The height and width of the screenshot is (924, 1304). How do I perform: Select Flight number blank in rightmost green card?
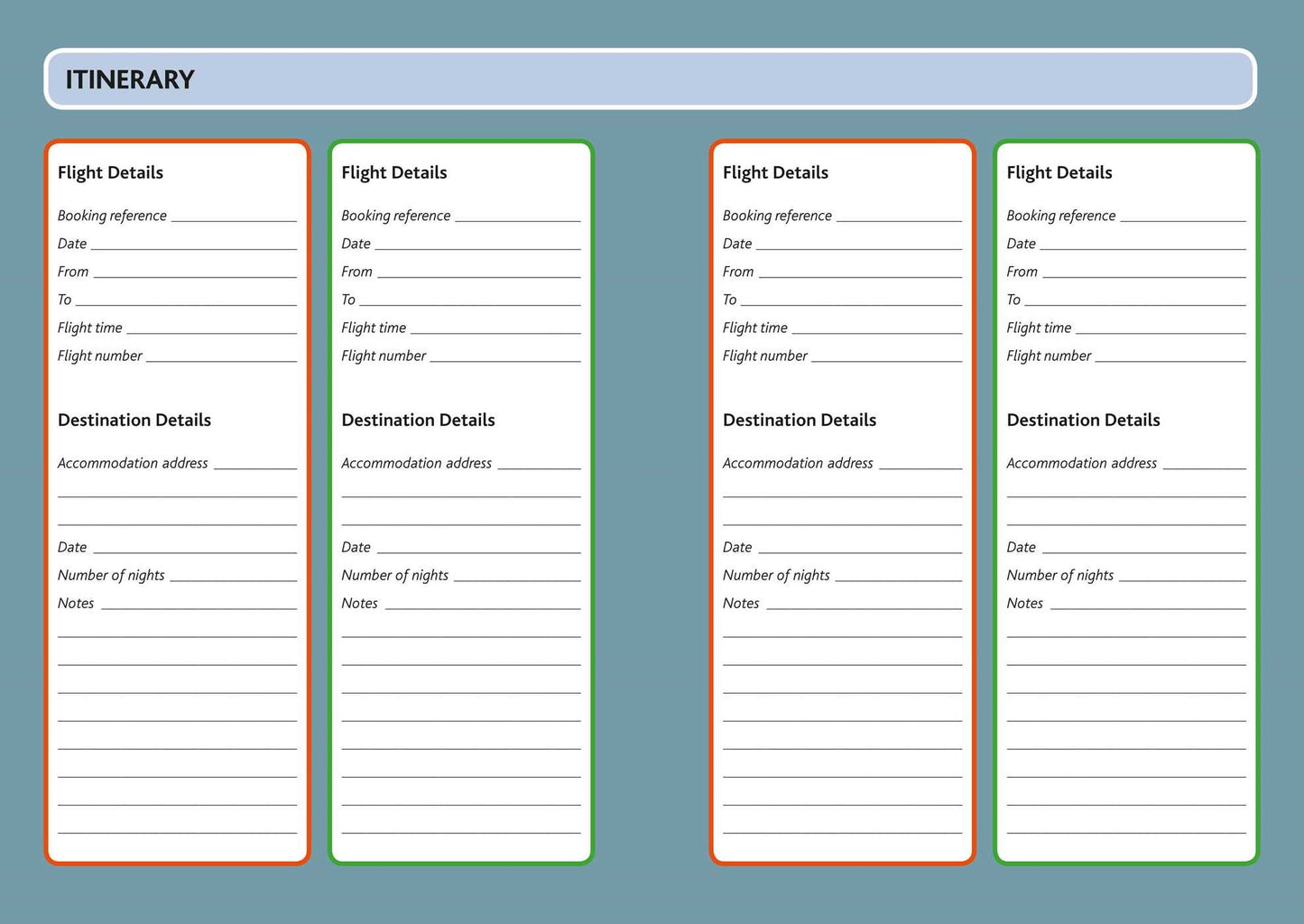click(x=1171, y=356)
